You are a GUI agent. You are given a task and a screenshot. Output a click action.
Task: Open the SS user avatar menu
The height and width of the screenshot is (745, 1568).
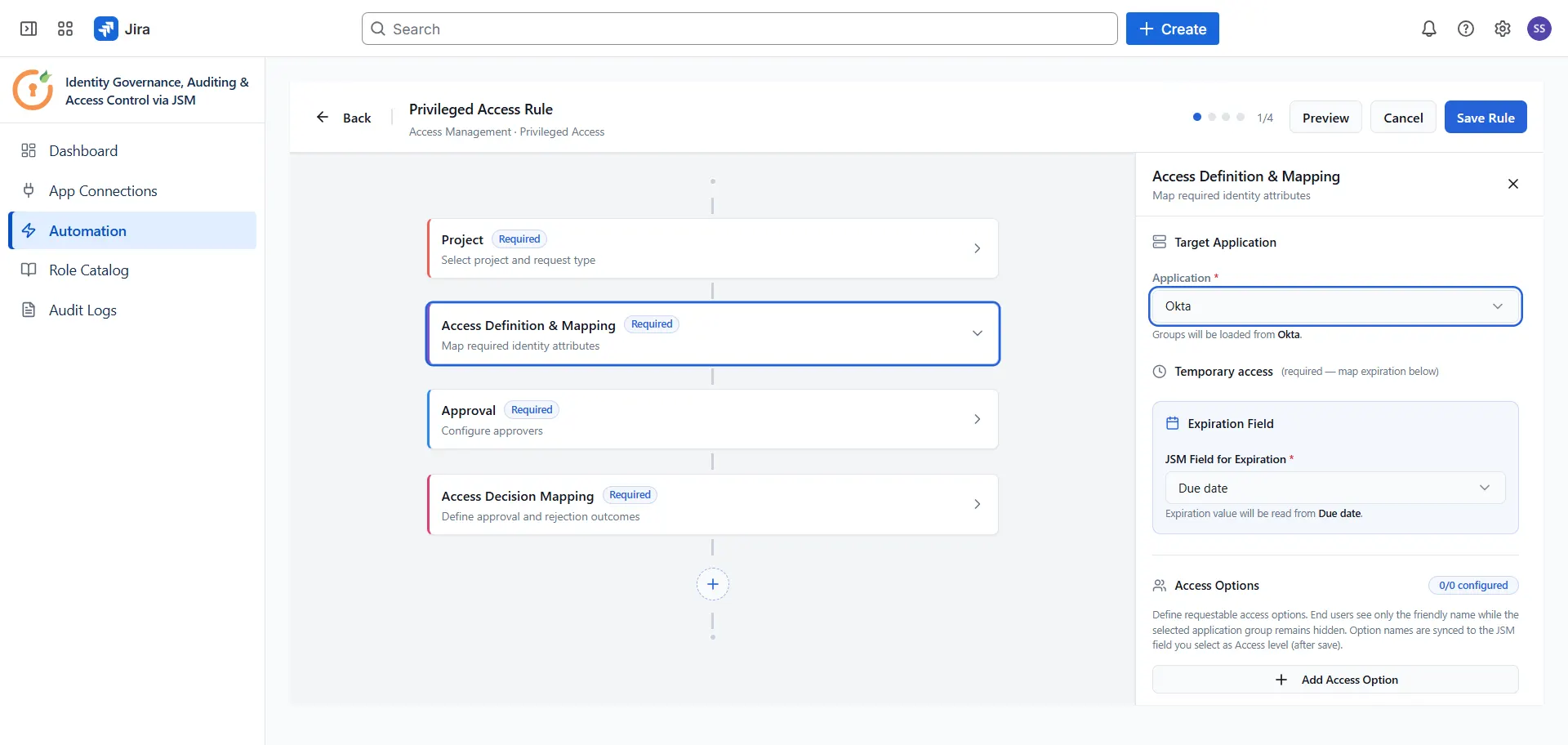pyautogui.click(x=1539, y=29)
